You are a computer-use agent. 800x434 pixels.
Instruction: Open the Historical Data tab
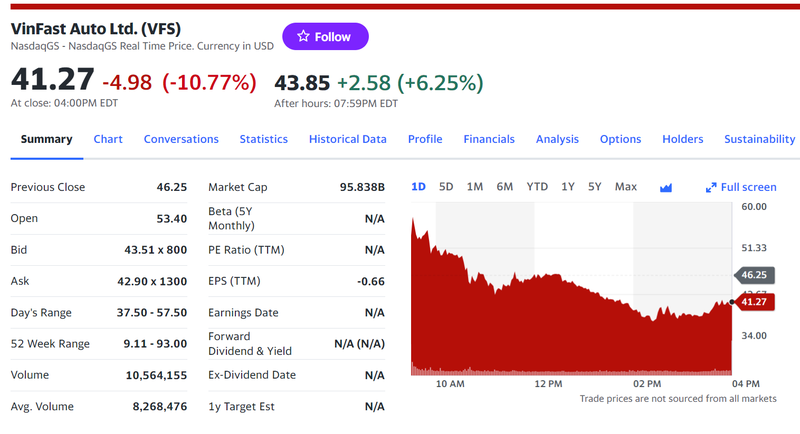point(347,139)
